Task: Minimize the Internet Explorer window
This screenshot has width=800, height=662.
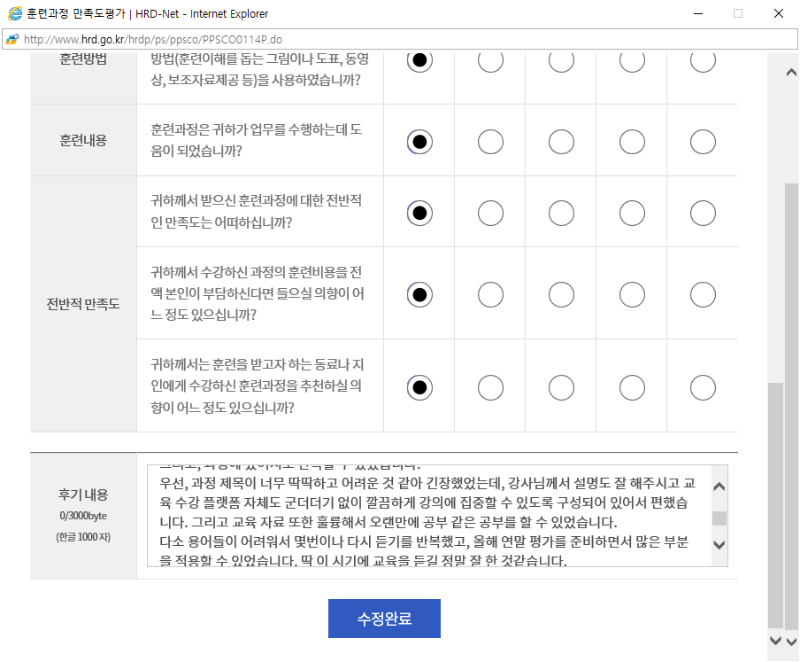Action: click(698, 13)
